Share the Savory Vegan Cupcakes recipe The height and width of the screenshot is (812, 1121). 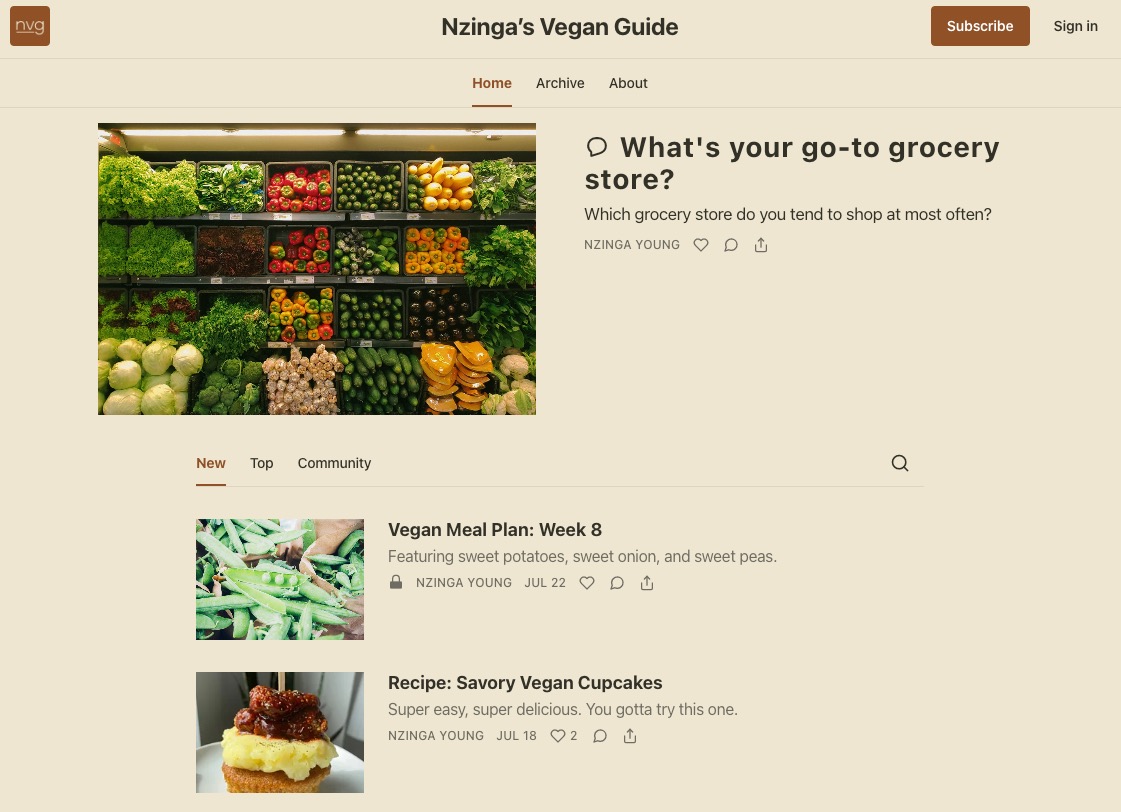[630, 736]
